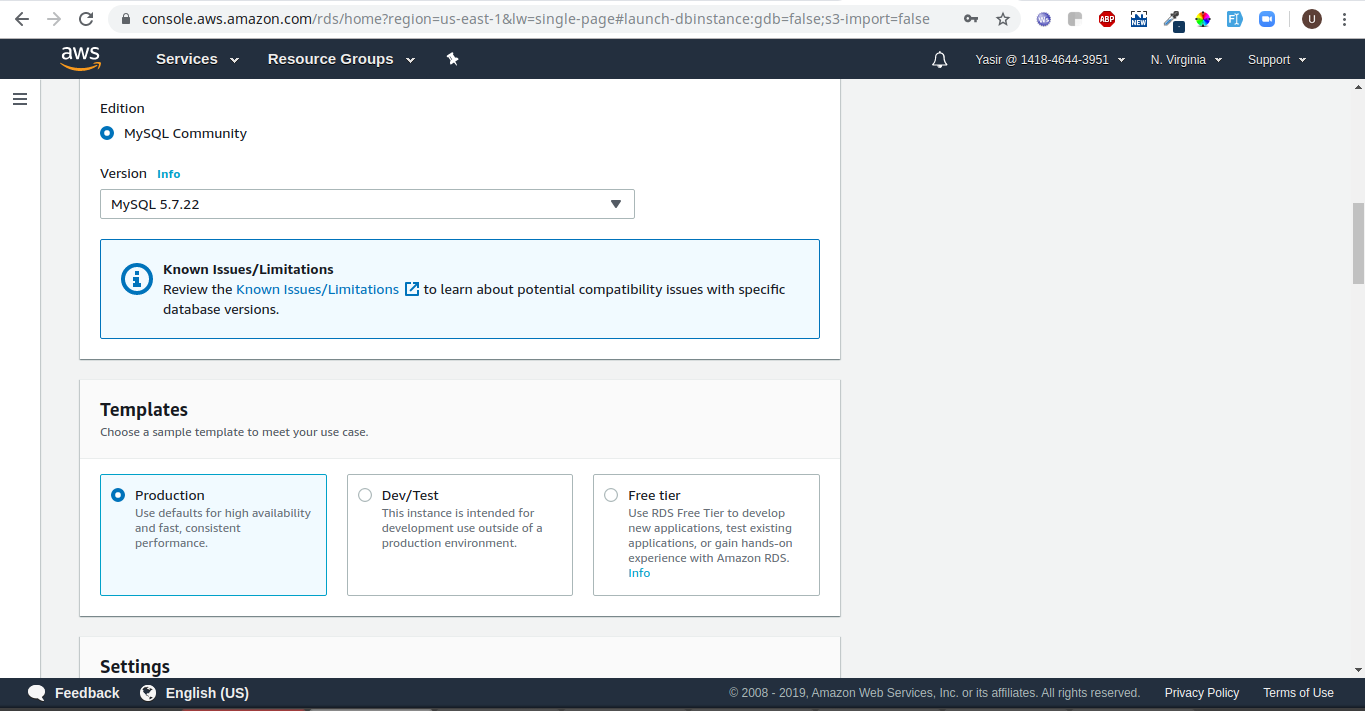Select the Production template

(x=213, y=535)
